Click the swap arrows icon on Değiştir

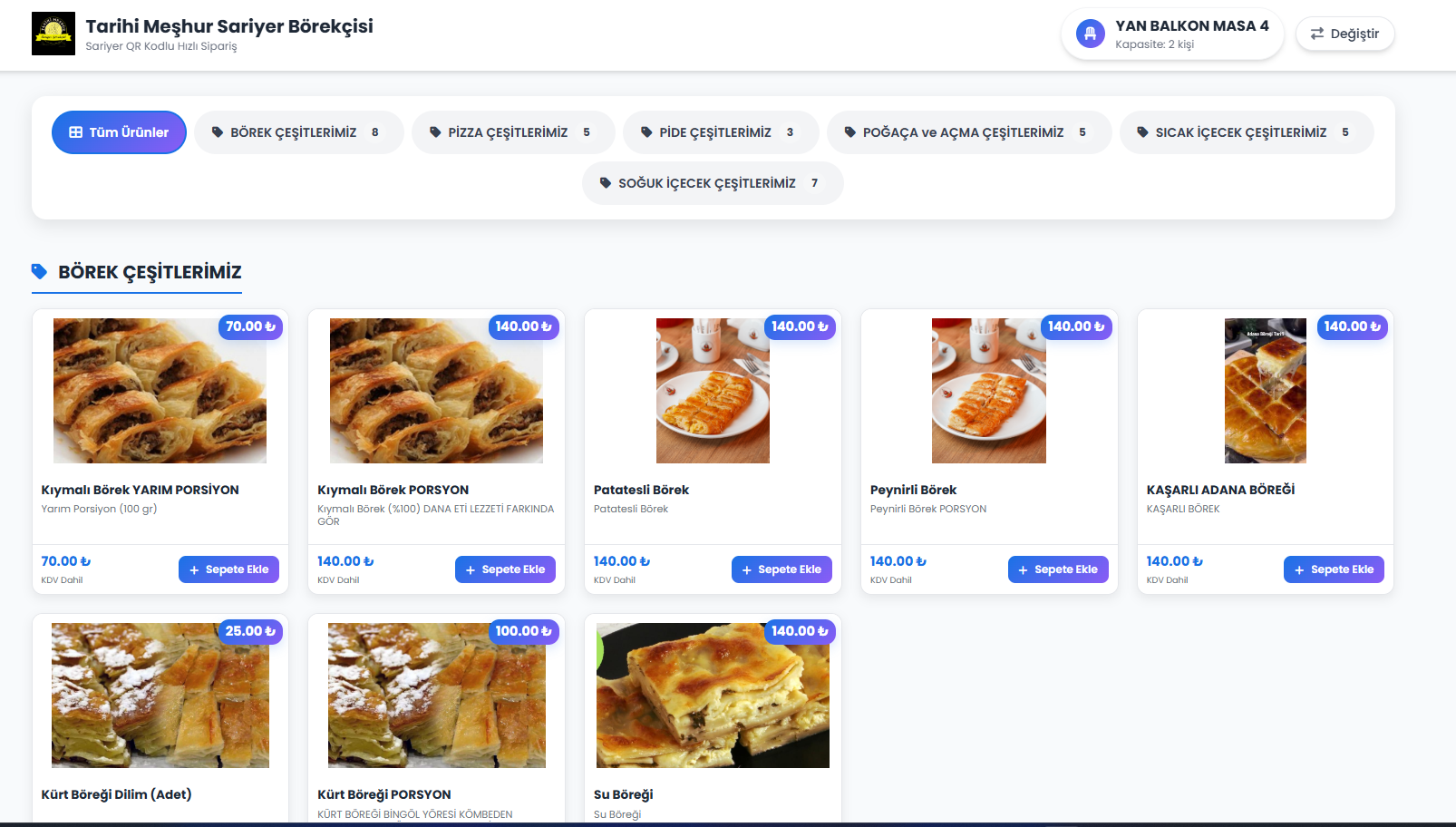[x=1317, y=34]
